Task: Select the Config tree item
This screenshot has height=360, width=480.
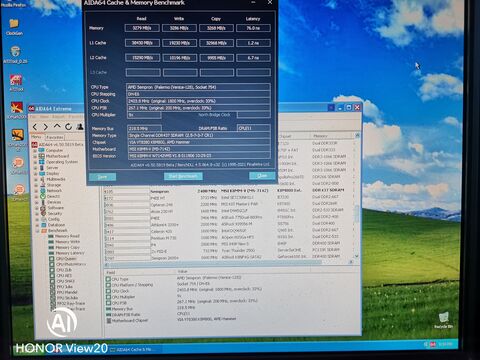Action: pos(54,219)
